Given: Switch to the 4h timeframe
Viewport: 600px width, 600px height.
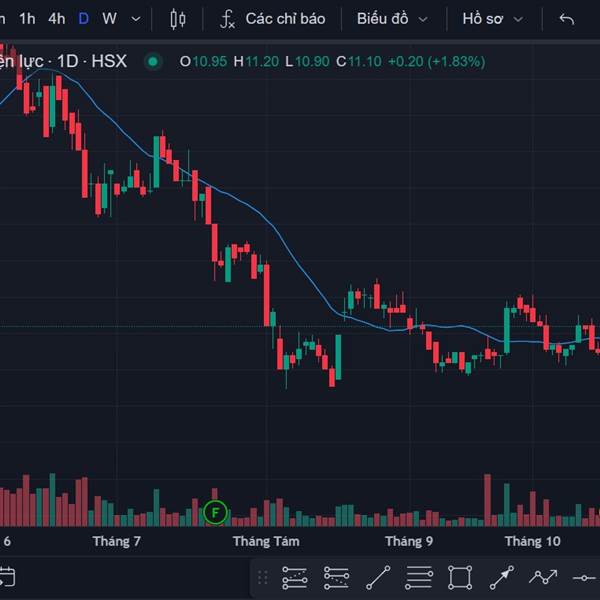Looking at the screenshot, I should (57, 18).
